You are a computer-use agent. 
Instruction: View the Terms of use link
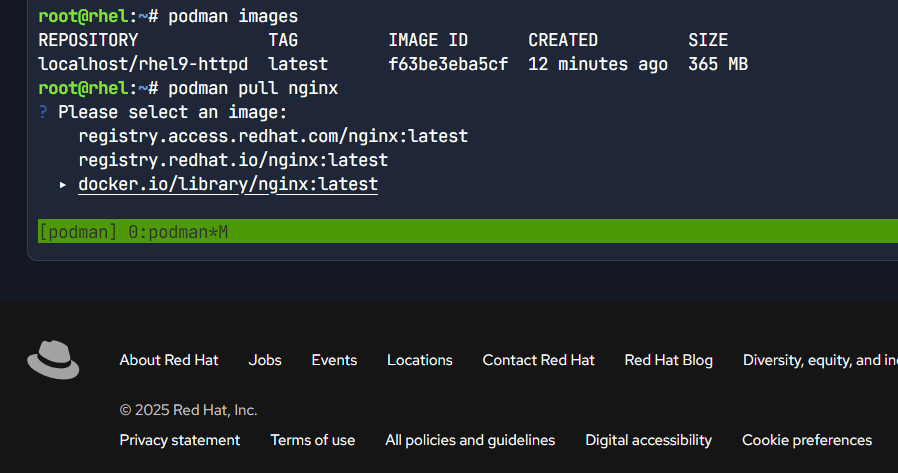(313, 440)
